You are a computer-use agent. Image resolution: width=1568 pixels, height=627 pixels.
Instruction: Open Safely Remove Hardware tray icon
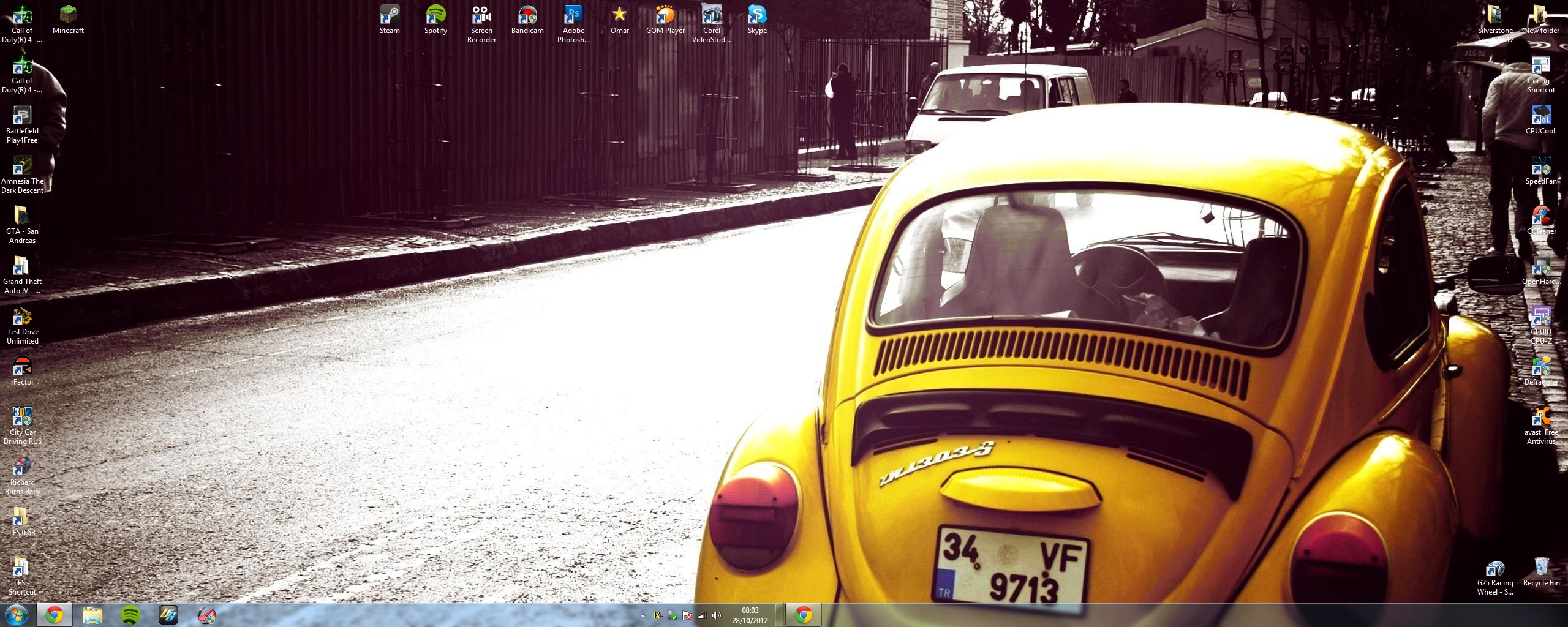coord(673,615)
